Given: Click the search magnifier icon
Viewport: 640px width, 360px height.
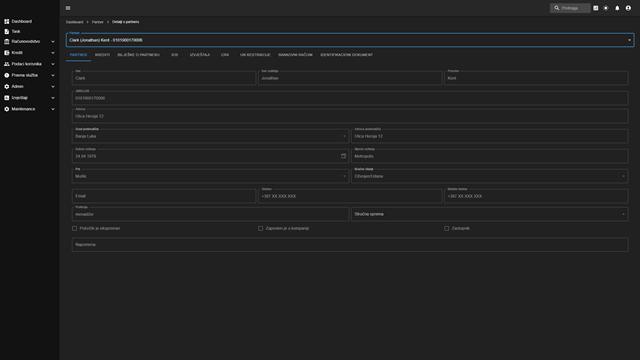Looking at the screenshot, I should 557,8.
